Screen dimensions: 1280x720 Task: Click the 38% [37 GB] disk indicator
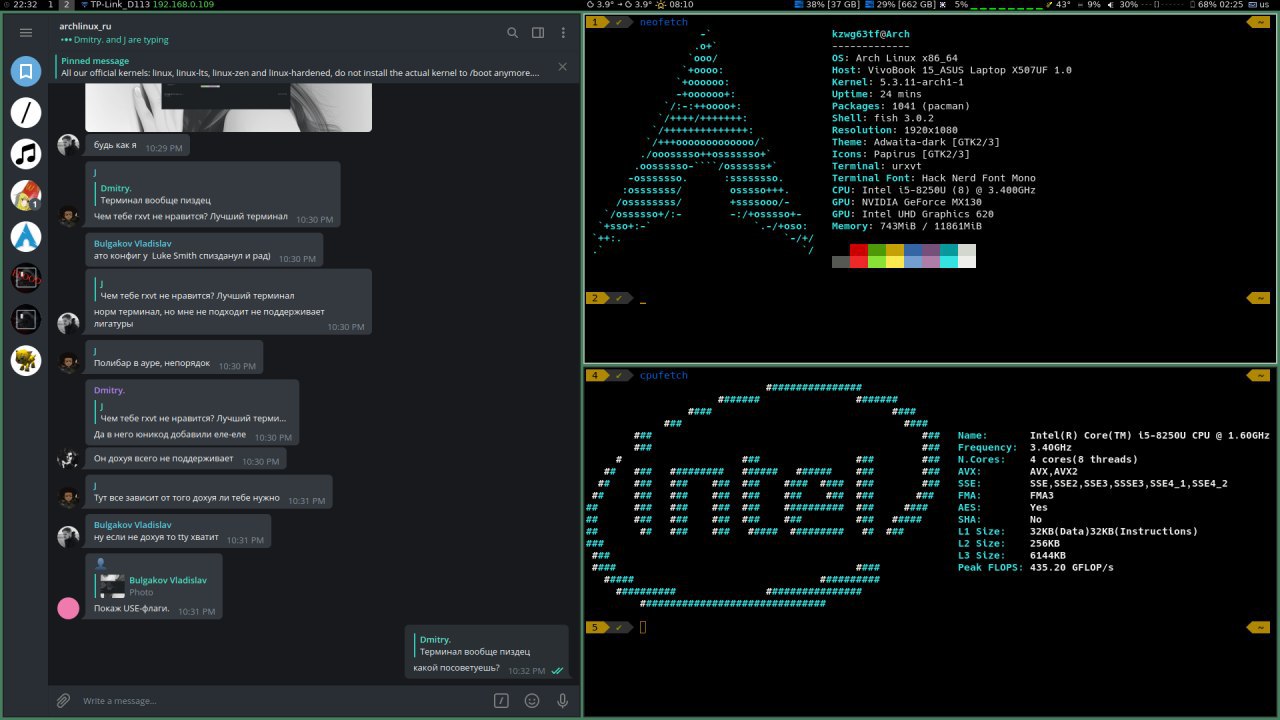coord(826,5)
